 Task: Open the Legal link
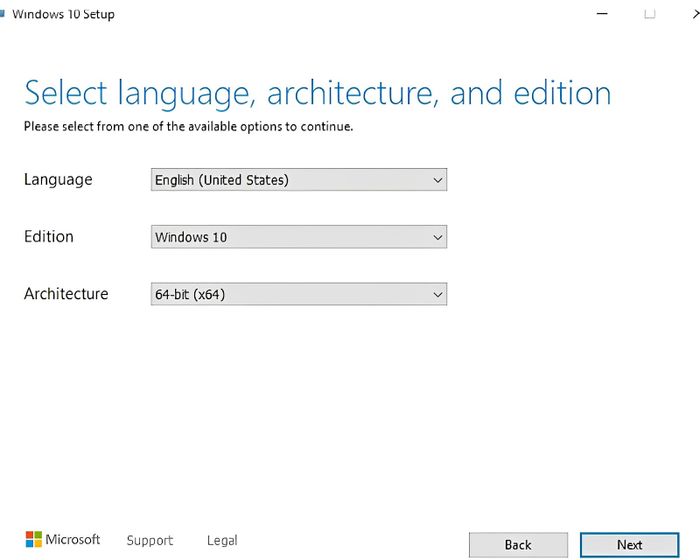click(222, 541)
